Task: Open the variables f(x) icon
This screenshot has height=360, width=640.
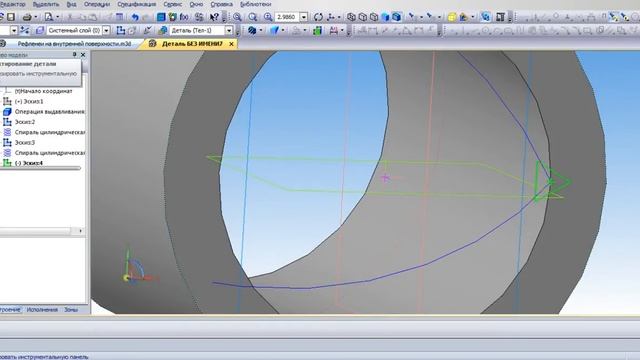Action: click(184, 17)
